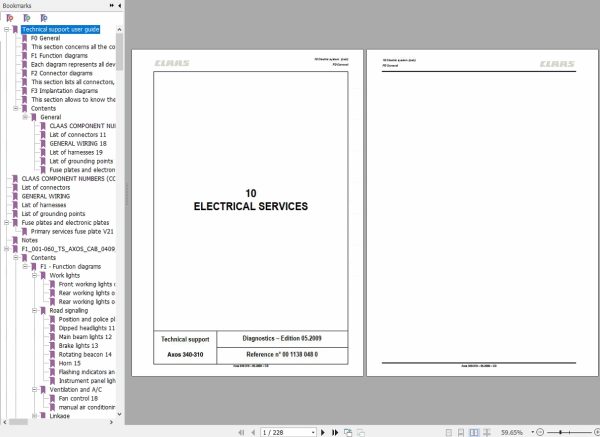This screenshot has width=600, height=437.
Task: Collapse the Road signalling node
Action: (34, 311)
